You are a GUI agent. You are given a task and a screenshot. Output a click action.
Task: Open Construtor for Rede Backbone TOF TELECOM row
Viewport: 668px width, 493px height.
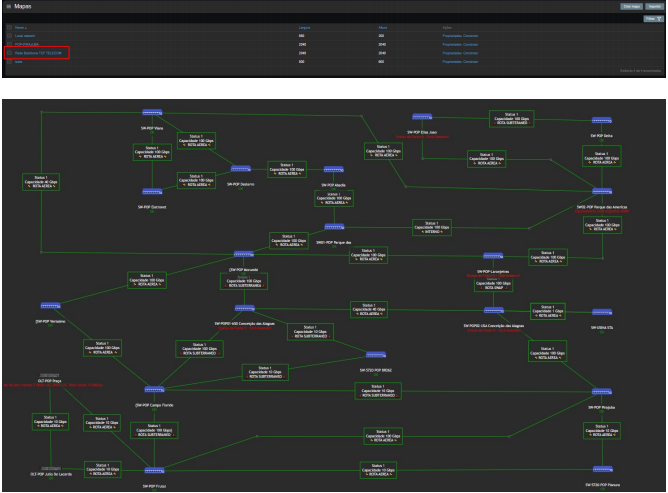[x=471, y=53]
